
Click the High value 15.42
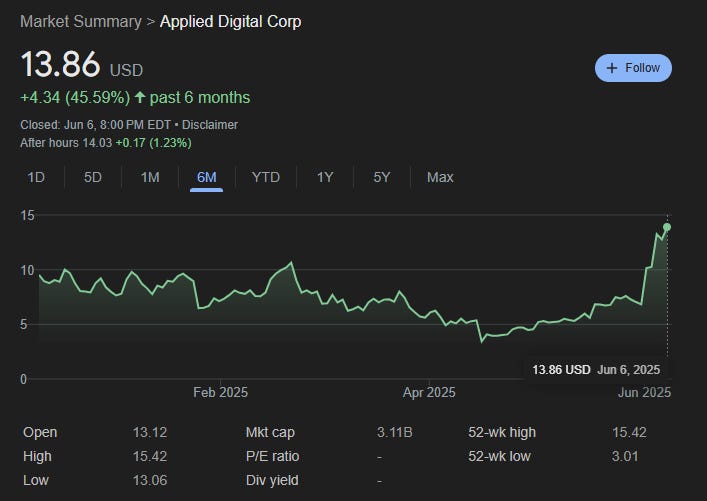(x=150, y=456)
